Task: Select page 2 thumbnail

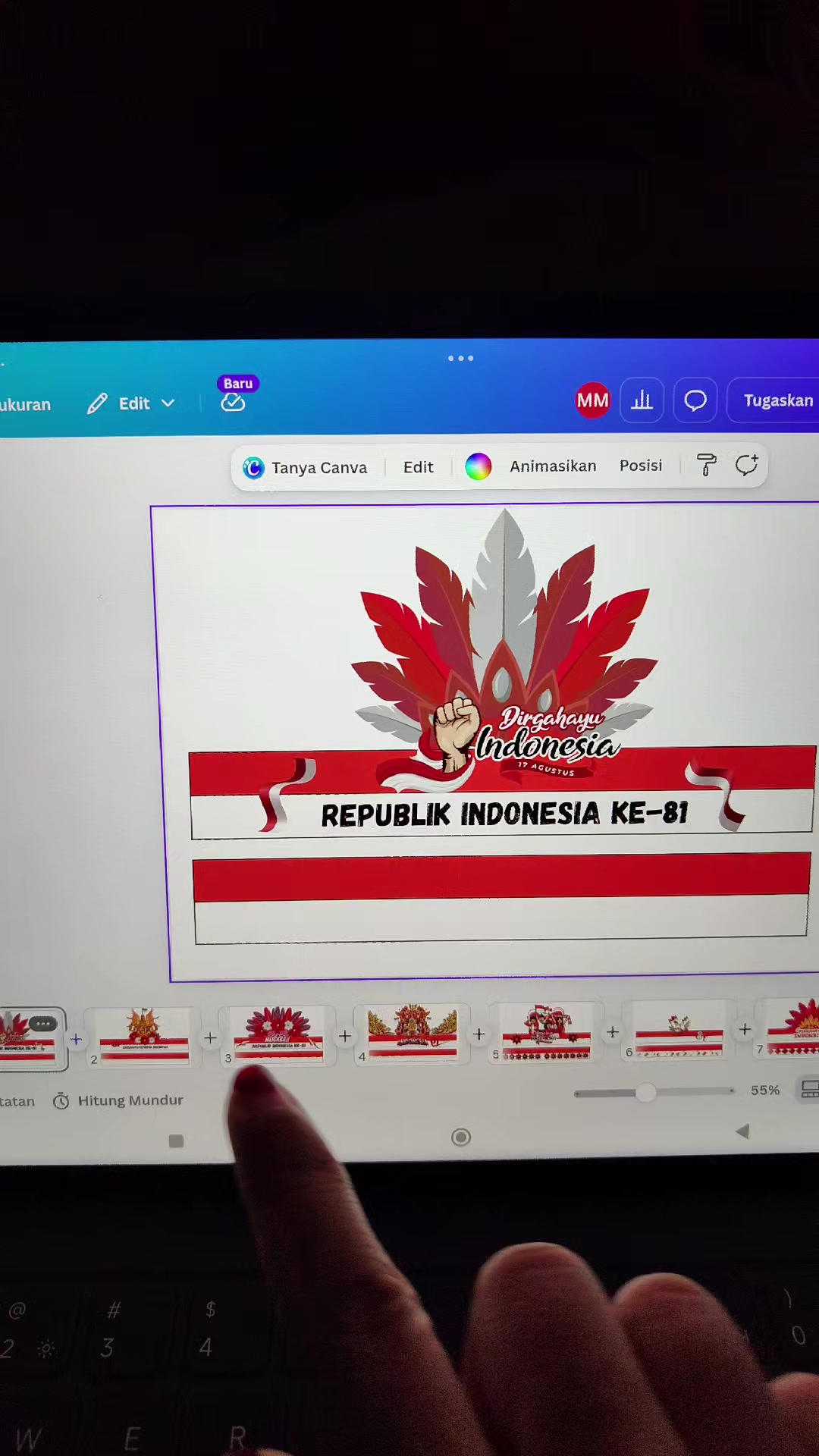Action: click(143, 1035)
